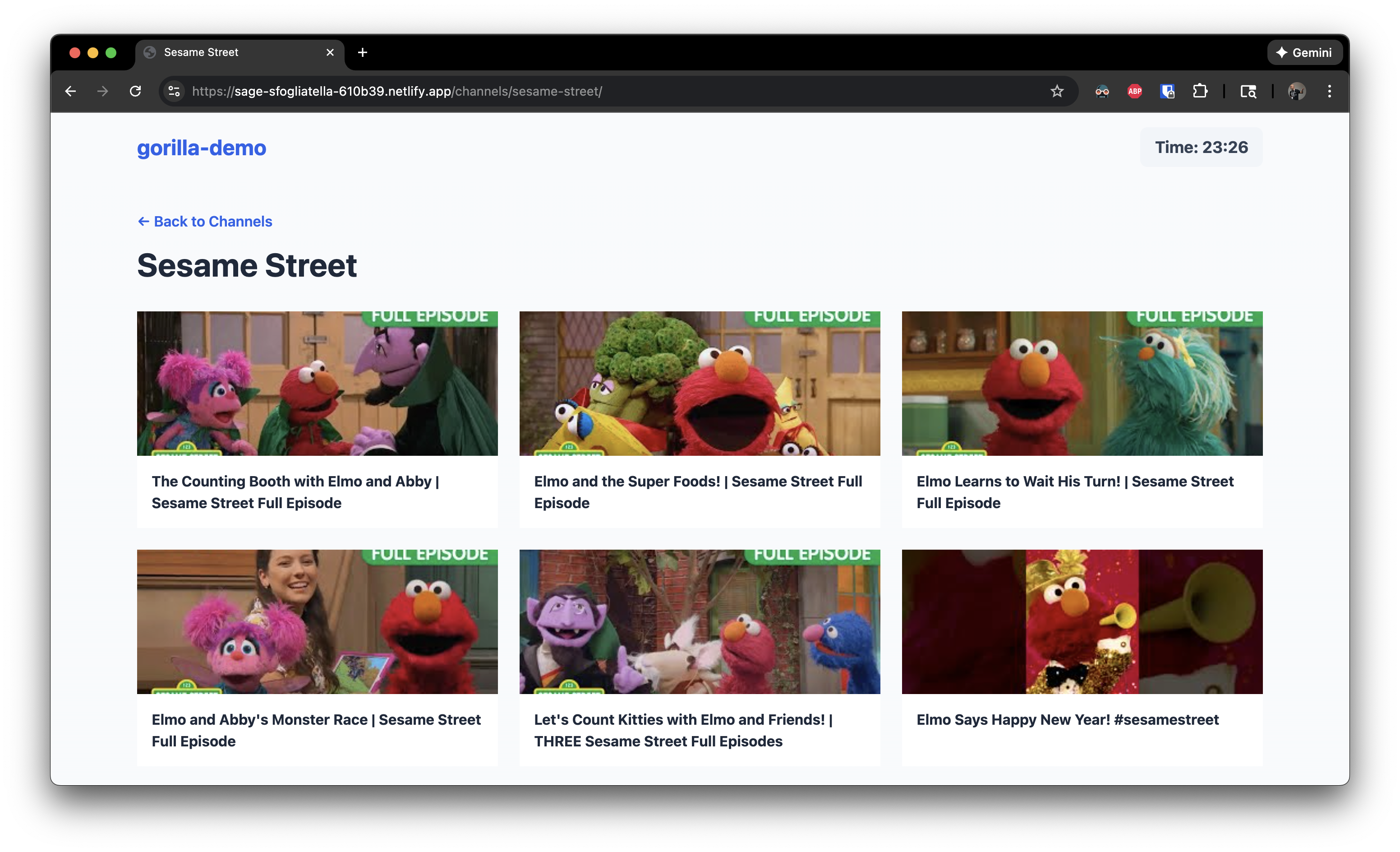
Task: Open Chrome's three-dot menu
Action: [x=1329, y=92]
